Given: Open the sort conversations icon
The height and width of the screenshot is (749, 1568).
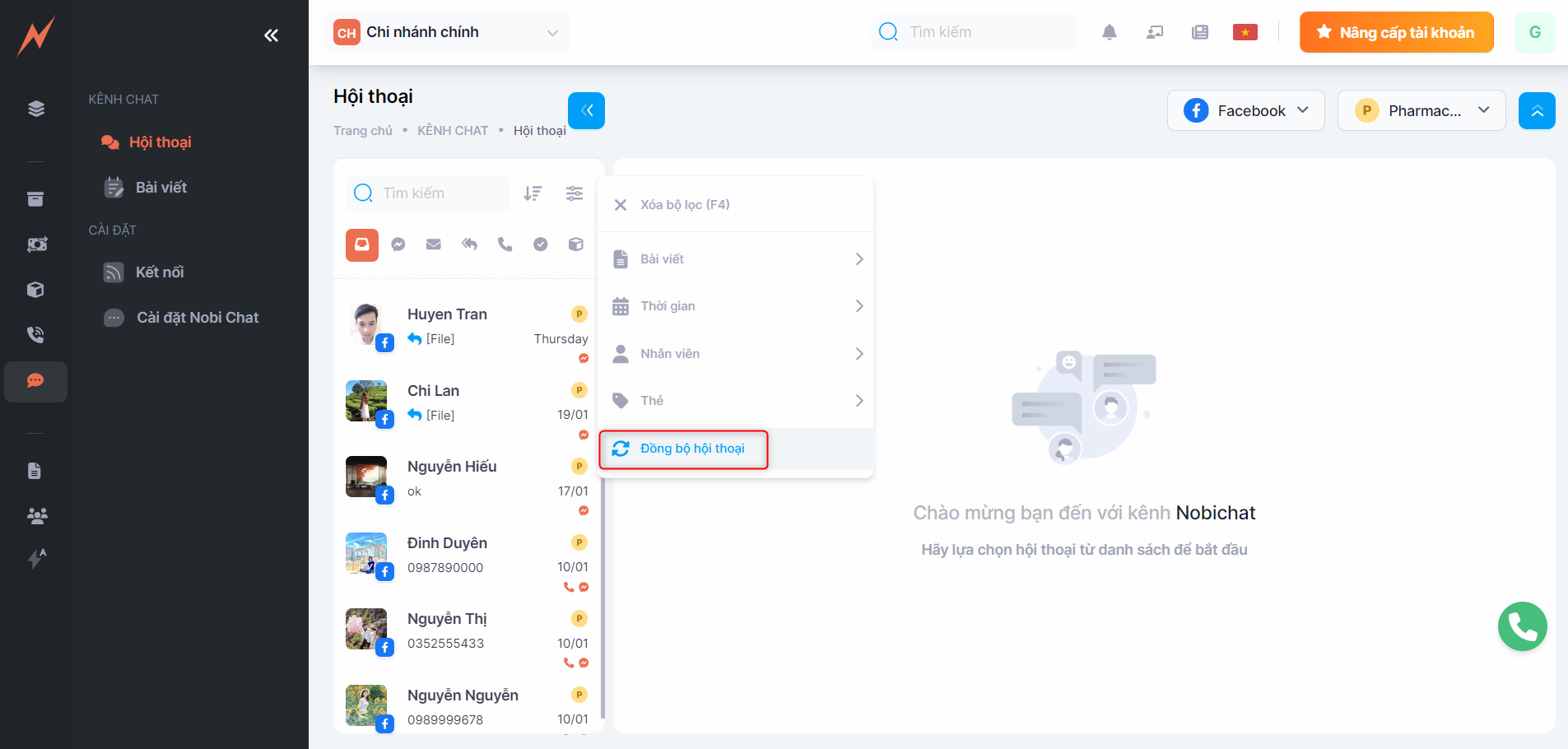Looking at the screenshot, I should point(533,193).
